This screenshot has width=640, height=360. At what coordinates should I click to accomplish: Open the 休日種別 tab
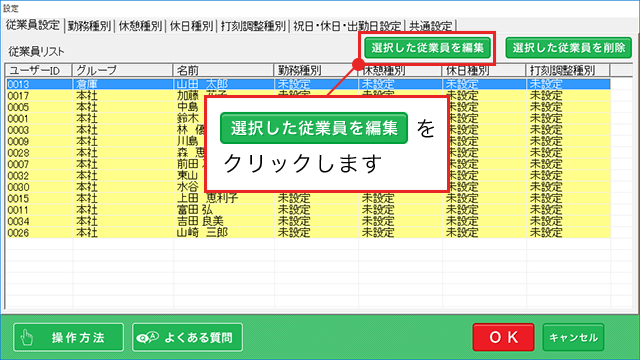click(191, 26)
